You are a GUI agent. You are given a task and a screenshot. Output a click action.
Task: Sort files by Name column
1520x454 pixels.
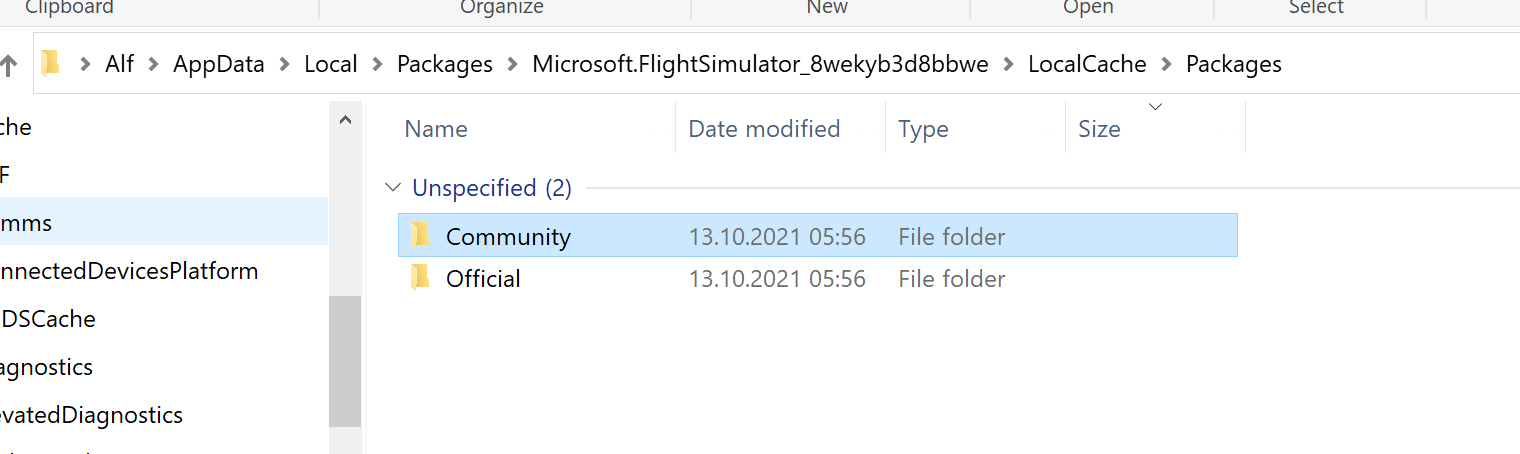click(436, 129)
